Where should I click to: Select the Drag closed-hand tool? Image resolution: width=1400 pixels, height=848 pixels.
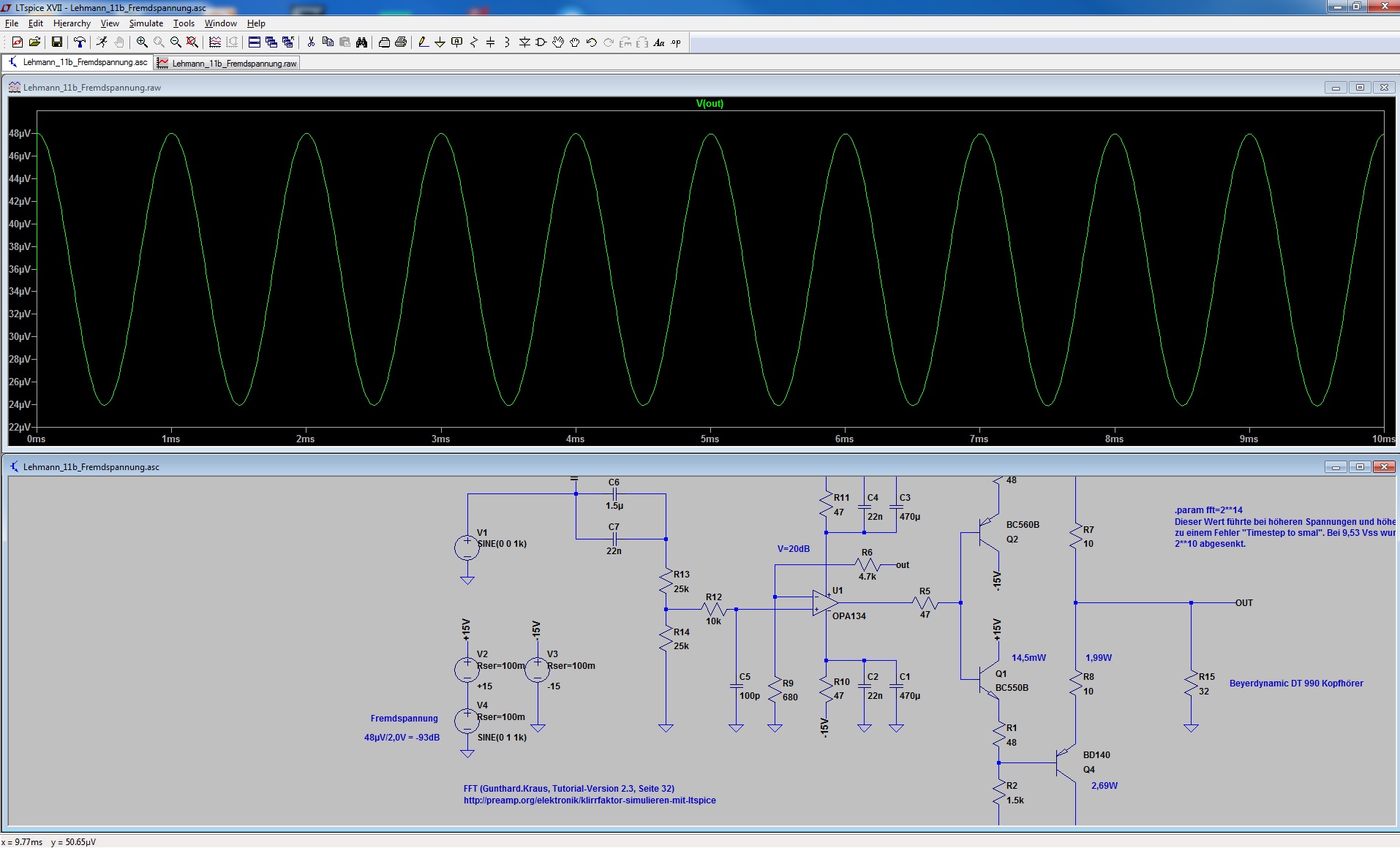[575, 42]
